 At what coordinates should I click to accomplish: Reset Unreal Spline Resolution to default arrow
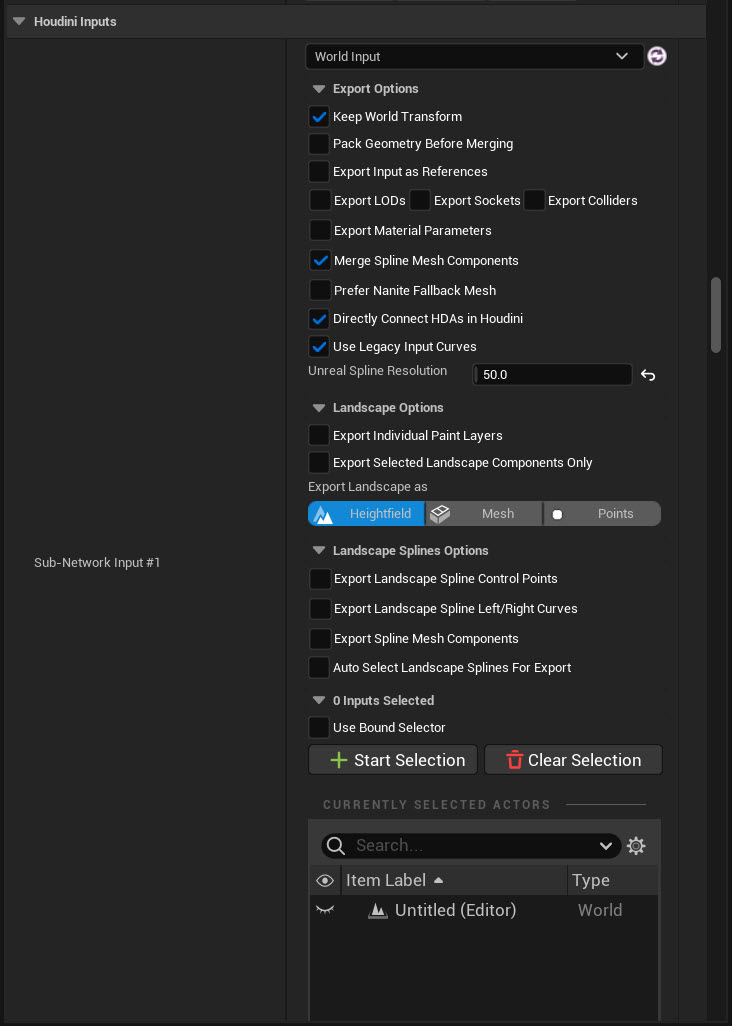pos(648,375)
